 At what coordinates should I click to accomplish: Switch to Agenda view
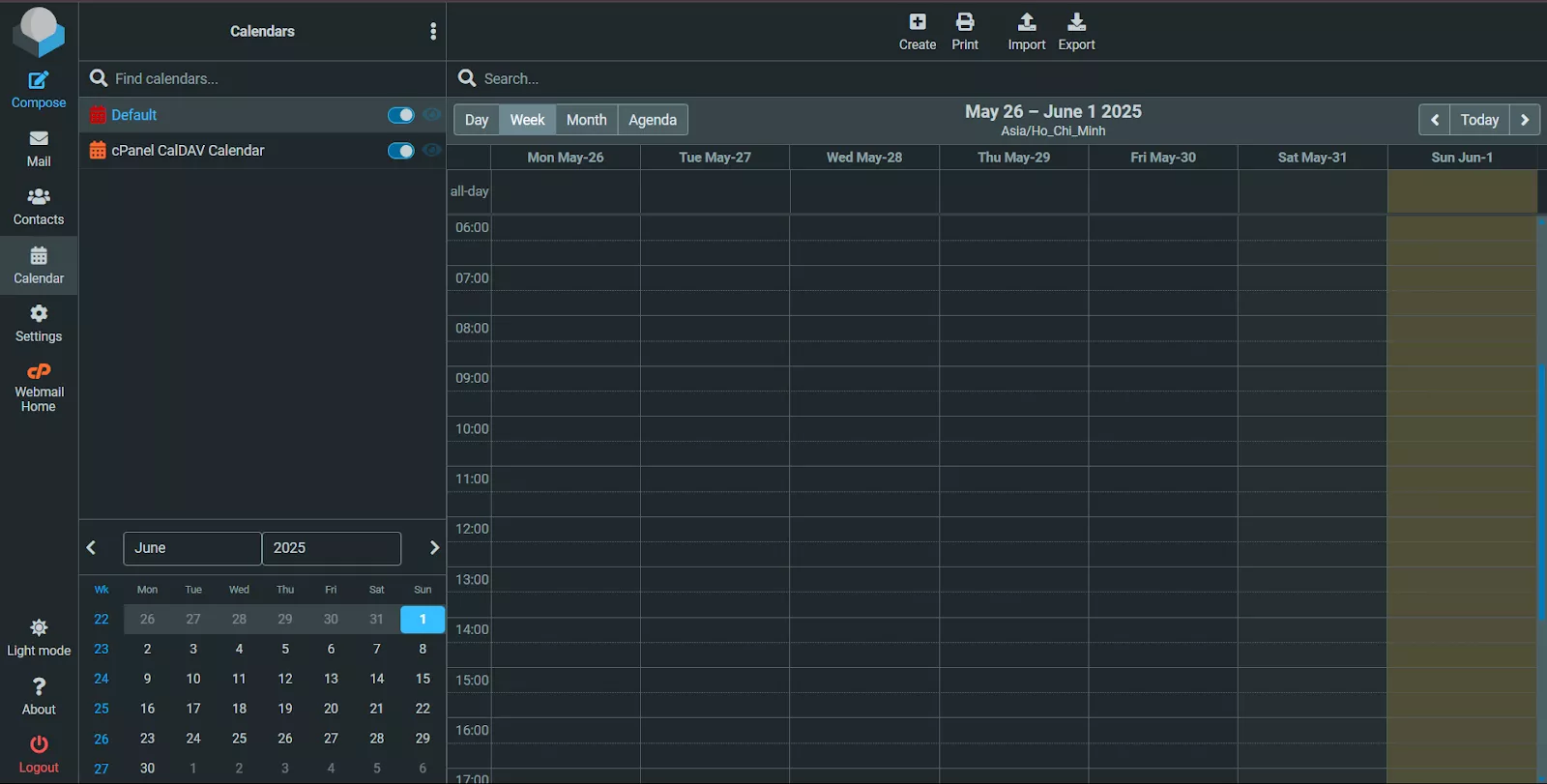click(653, 120)
